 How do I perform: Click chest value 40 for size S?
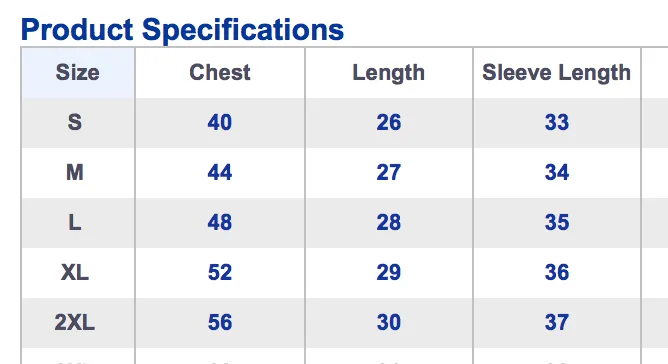[x=220, y=122]
